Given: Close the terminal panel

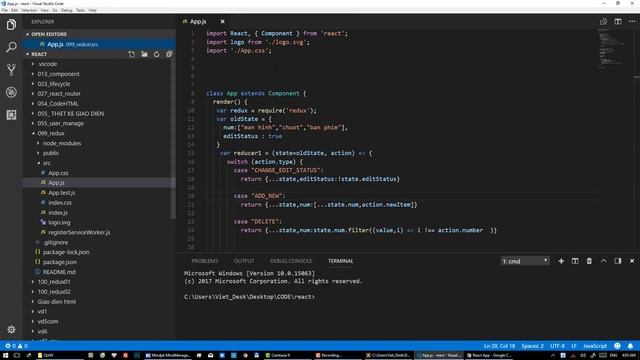Looking at the screenshot, I should pos(632,261).
